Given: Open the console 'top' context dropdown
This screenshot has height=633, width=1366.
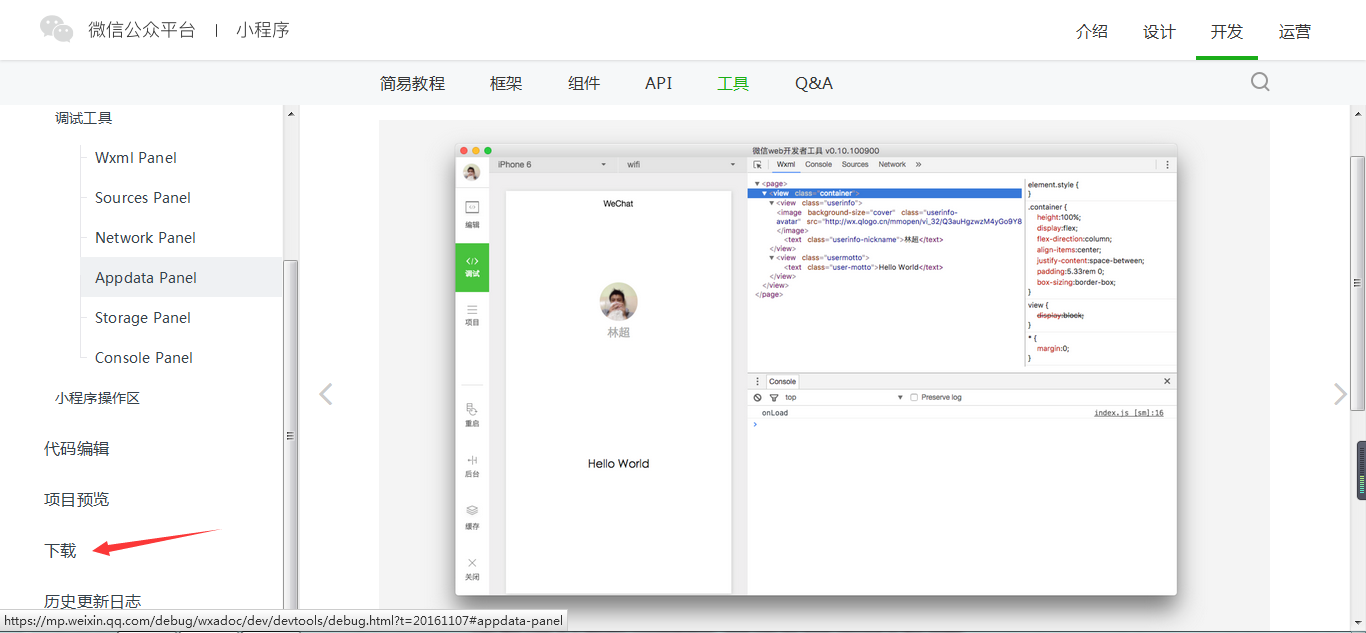Looking at the screenshot, I should [844, 397].
